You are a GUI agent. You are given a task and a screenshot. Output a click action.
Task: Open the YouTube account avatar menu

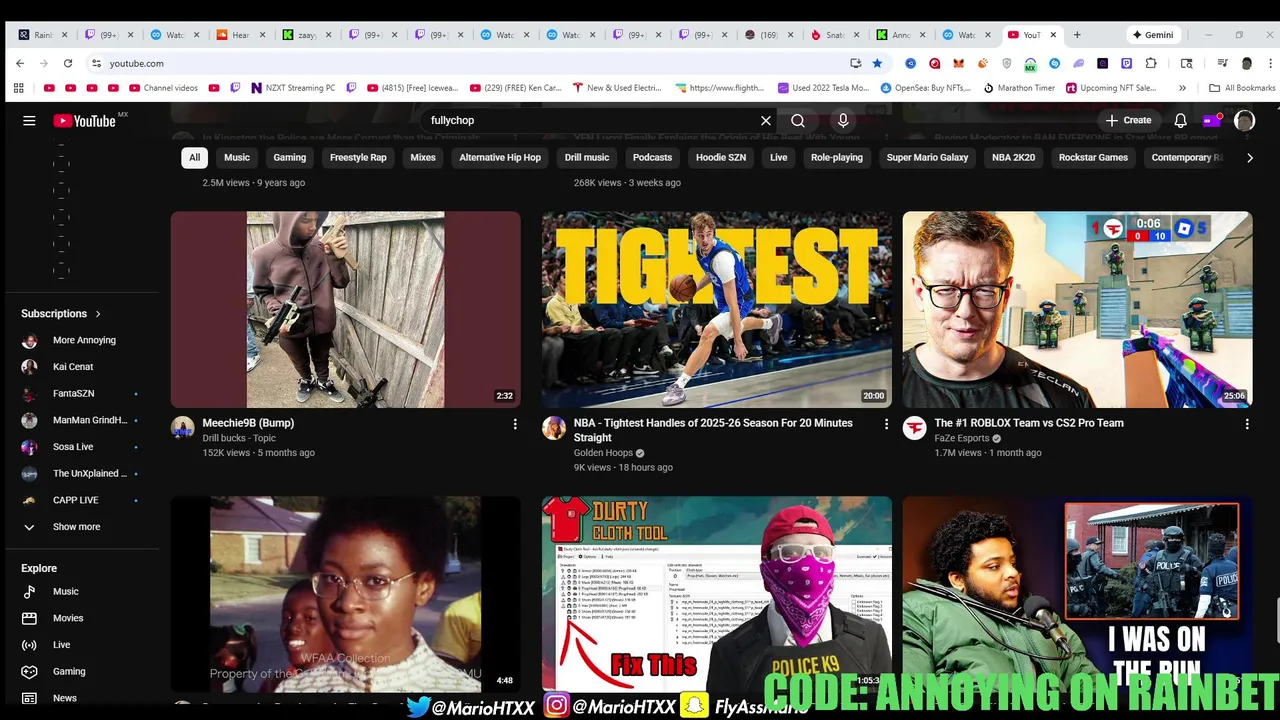1244,121
